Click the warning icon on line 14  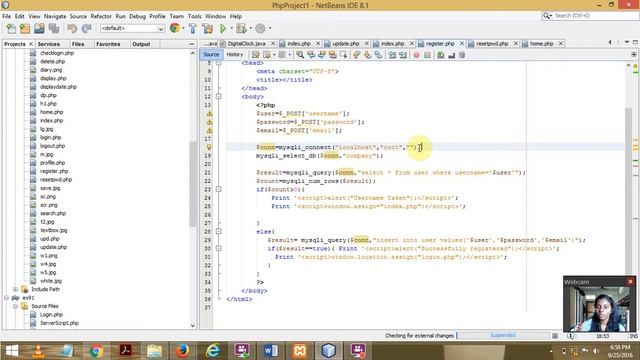pyautogui.click(x=209, y=113)
